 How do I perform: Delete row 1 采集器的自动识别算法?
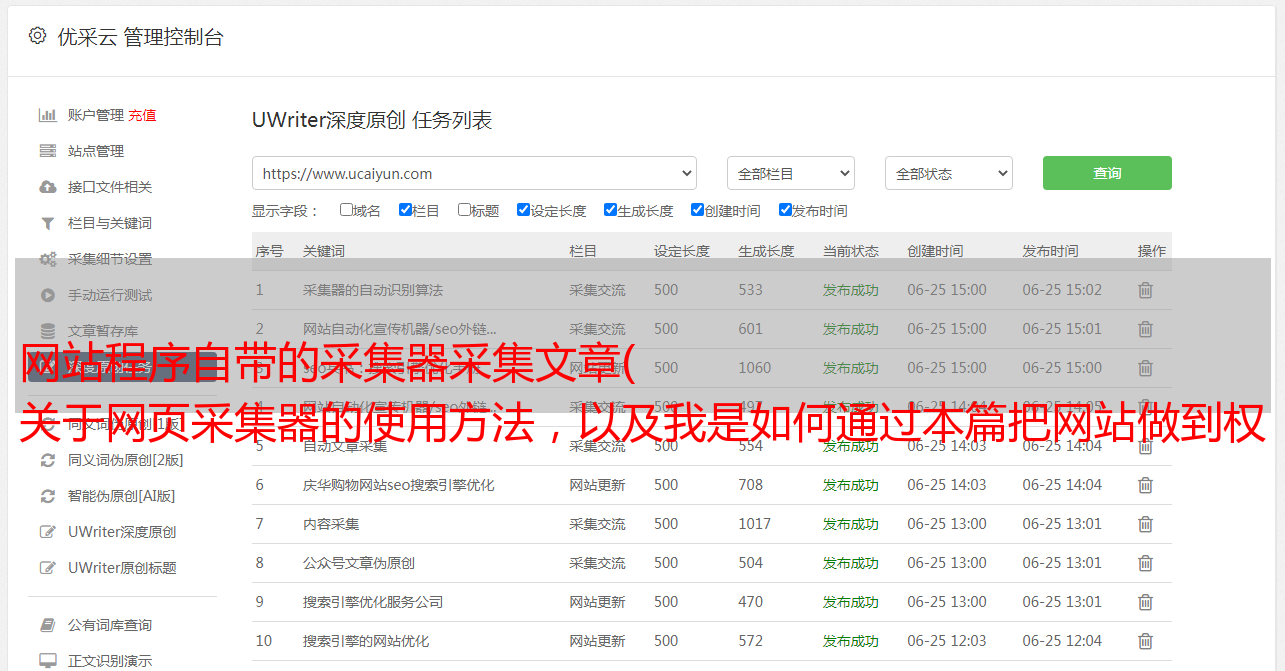[x=1145, y=290]
